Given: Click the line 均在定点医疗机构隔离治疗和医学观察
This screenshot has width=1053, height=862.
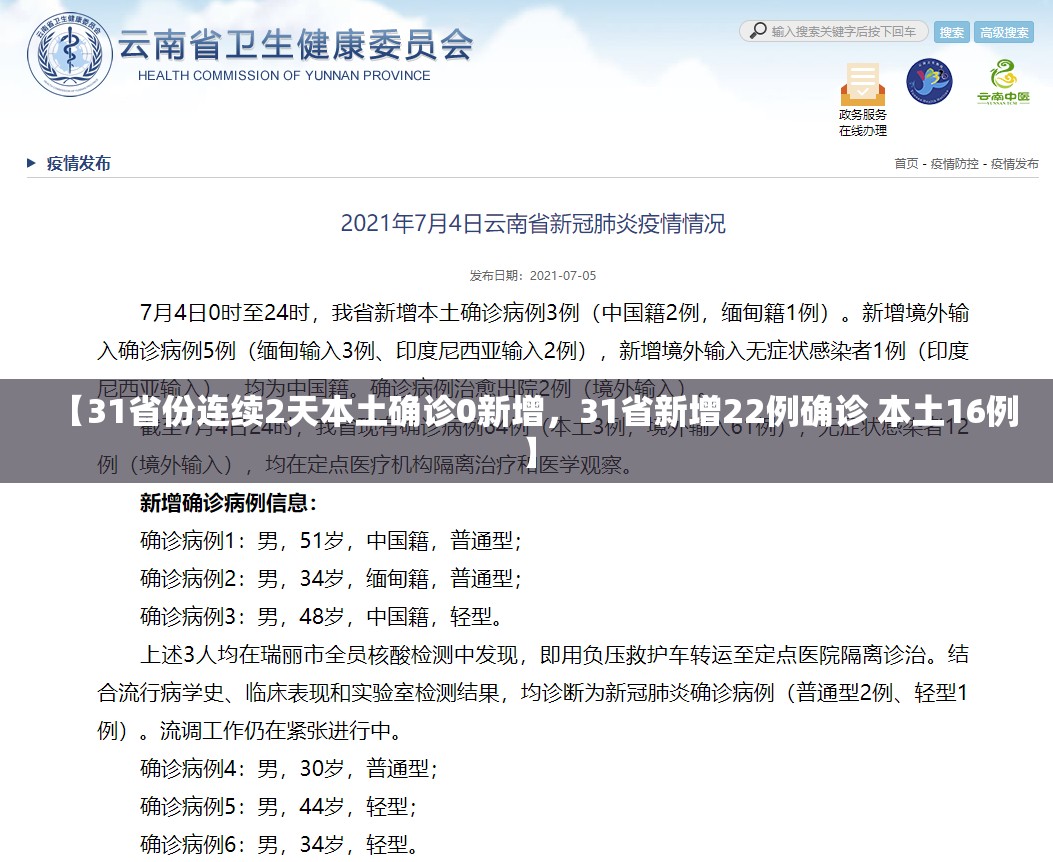Looking at the screenshot, I should [x=448, y=465].
